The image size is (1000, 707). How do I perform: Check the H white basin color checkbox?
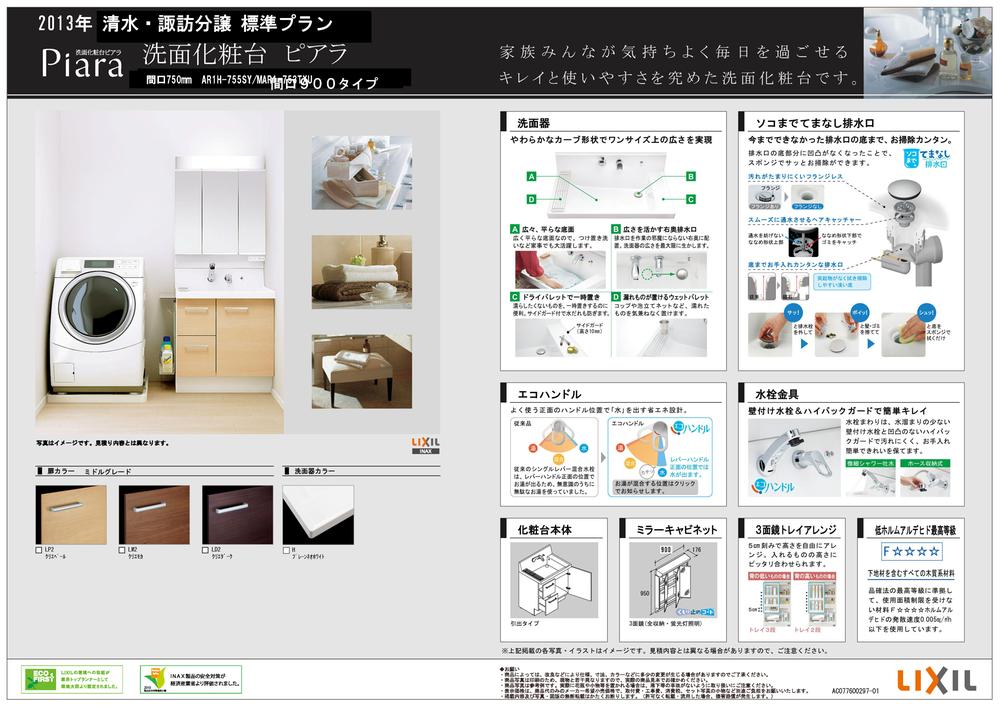[x=286, y=551]
